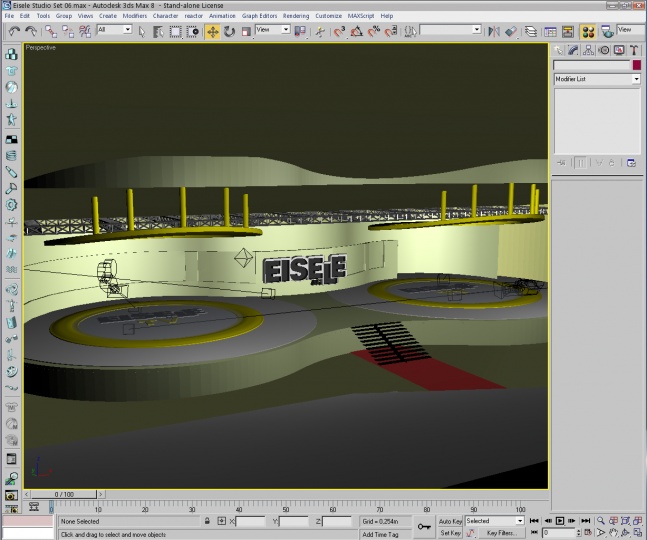Open the render type 'View' dropdown at the toolbar's right end

(x=631, y=29)
